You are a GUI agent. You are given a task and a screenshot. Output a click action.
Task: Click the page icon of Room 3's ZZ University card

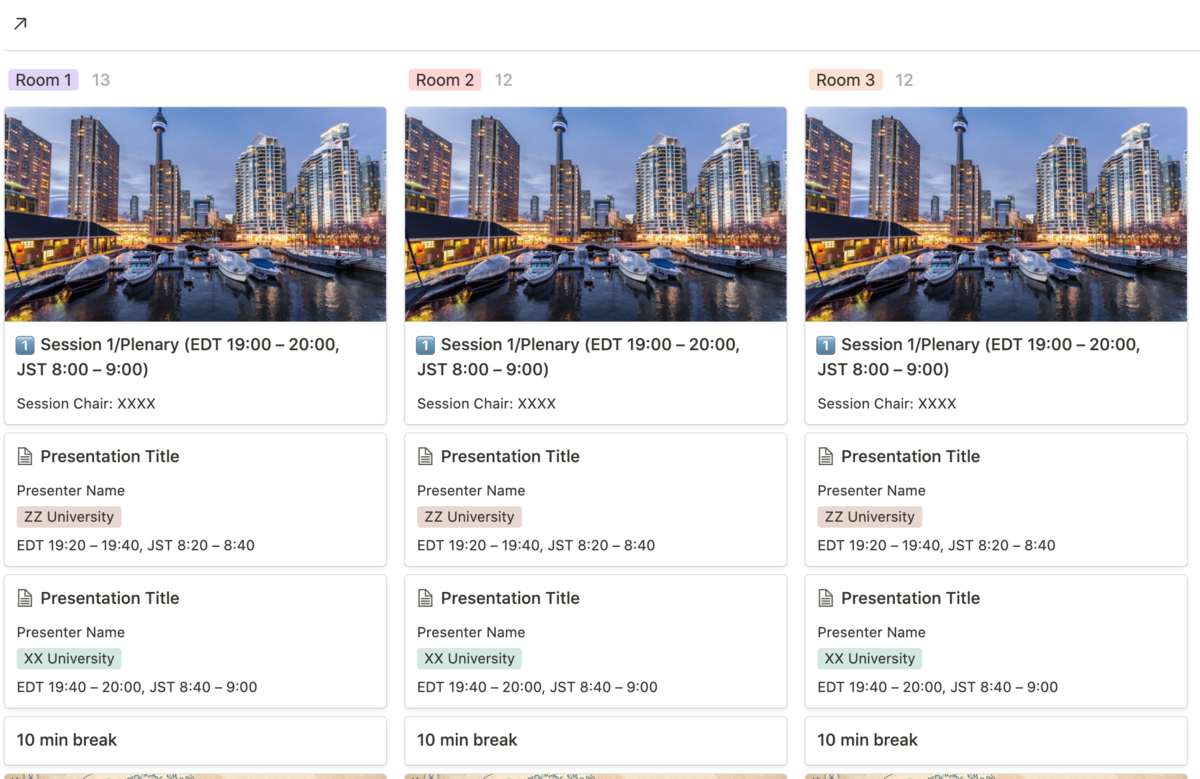(x=826, y=456)
